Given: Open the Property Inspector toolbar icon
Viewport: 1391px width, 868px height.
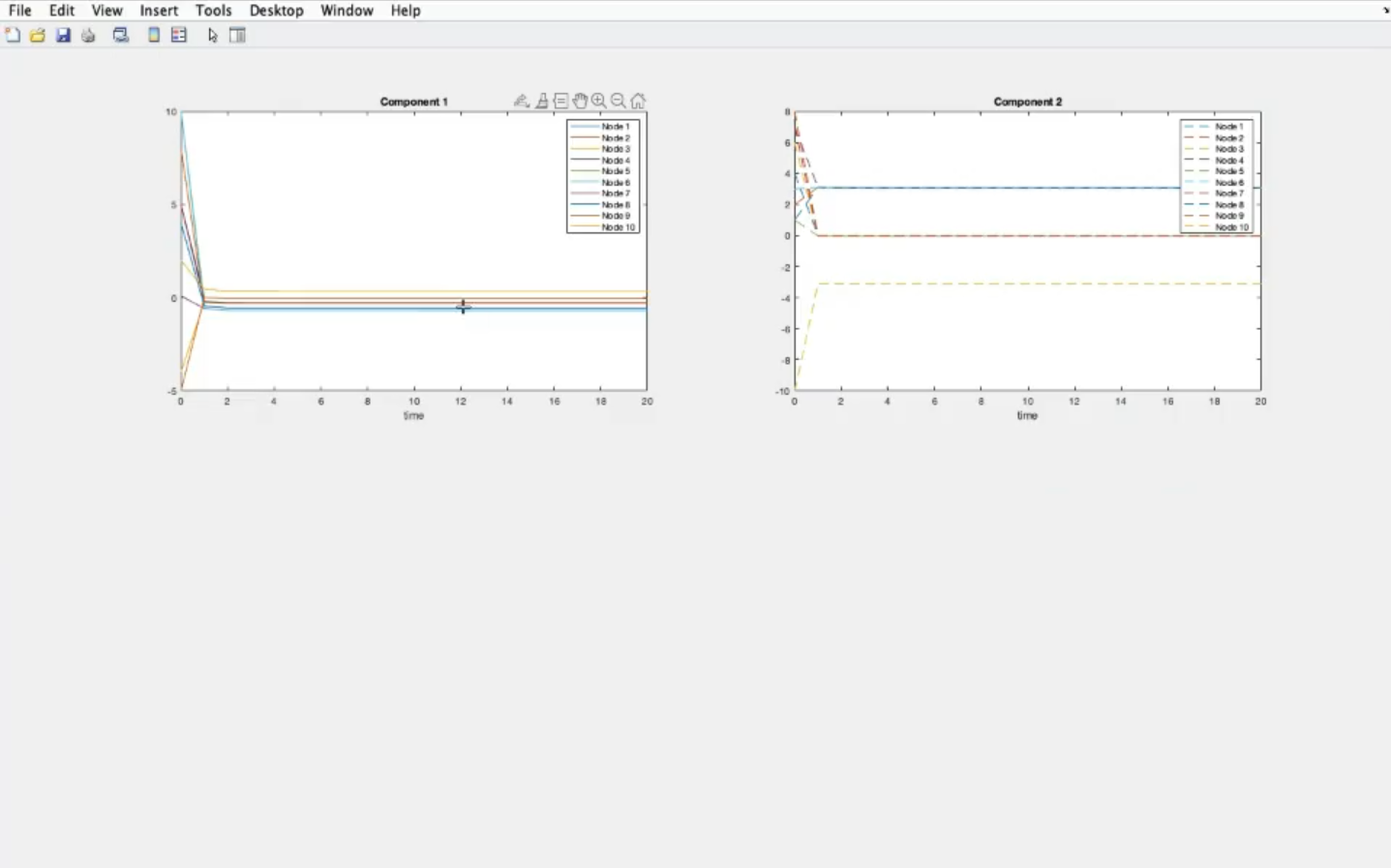Looking at the screenshot, I should click(237, 36).
